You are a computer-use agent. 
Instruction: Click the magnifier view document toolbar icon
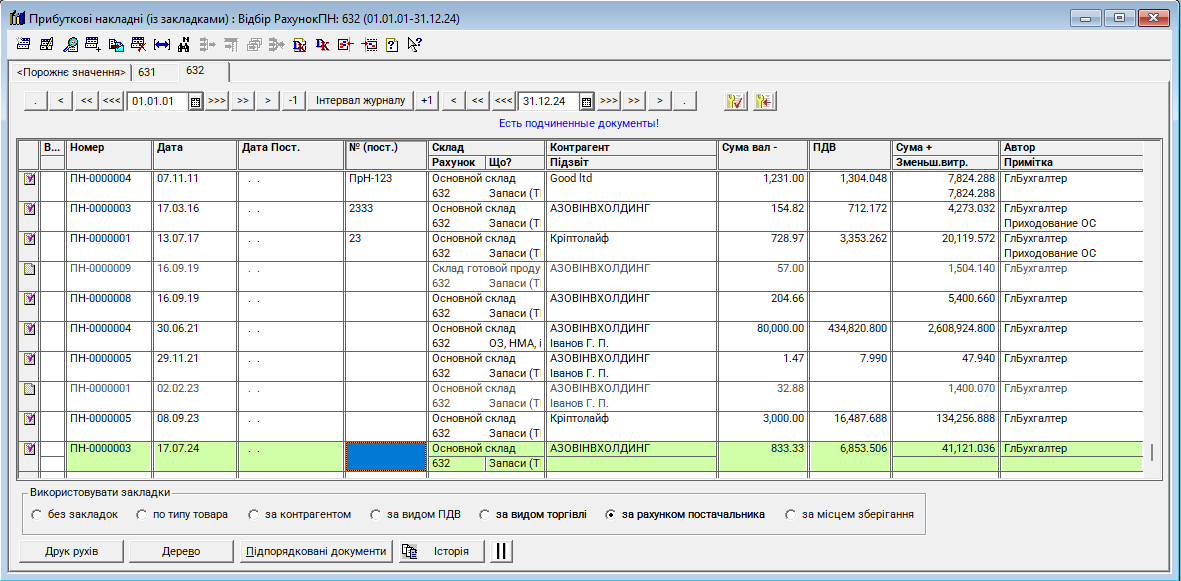pyautogui.click(x=70, y=44)
